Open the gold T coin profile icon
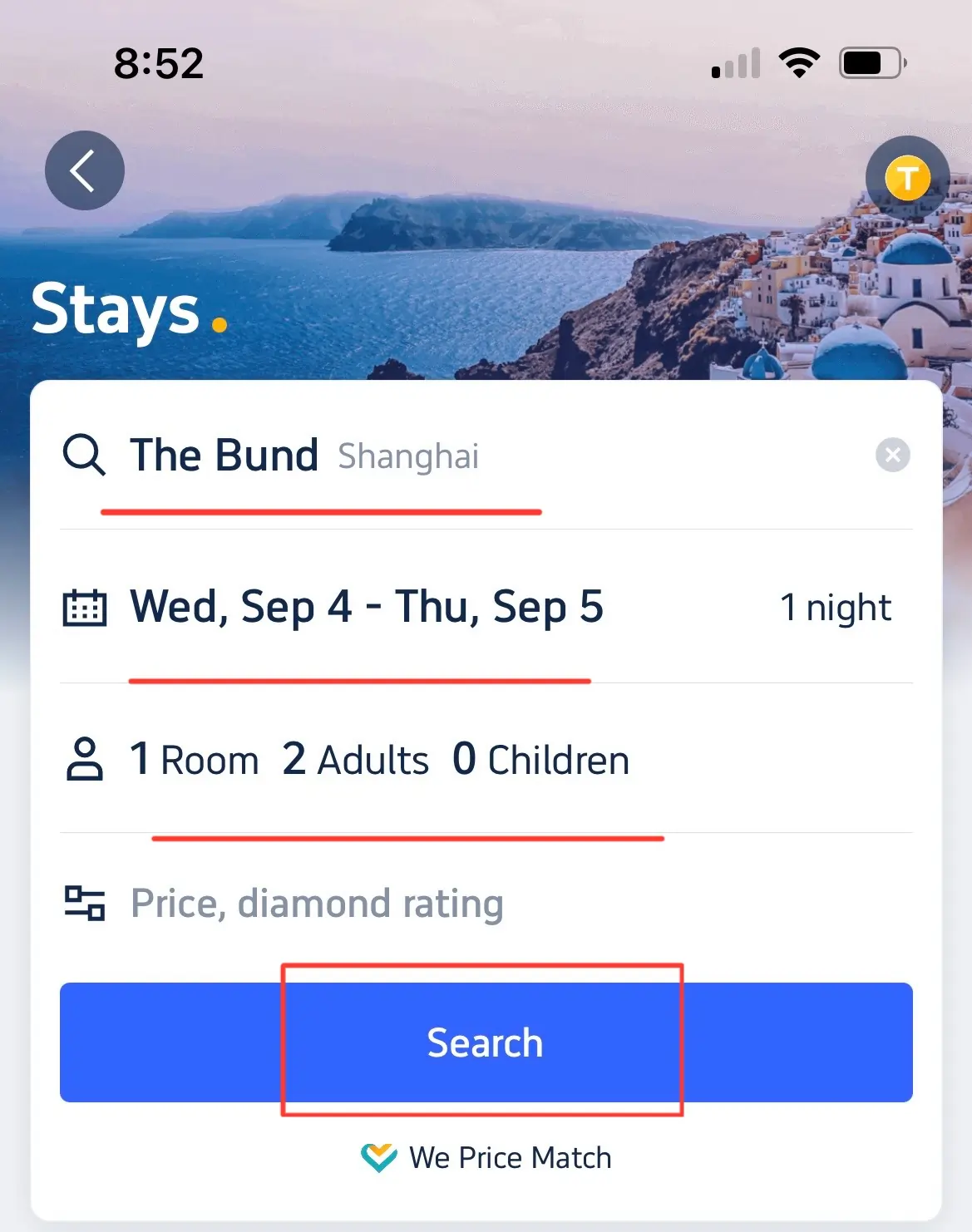Image resolution: width=972 pixels, height=1232 pixels. point(907,178)
